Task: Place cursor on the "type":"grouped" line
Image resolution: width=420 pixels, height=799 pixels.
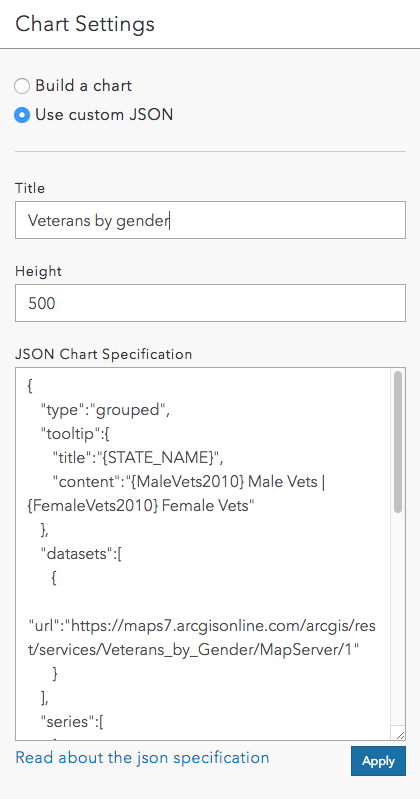Action: click(x=106, y=410)
